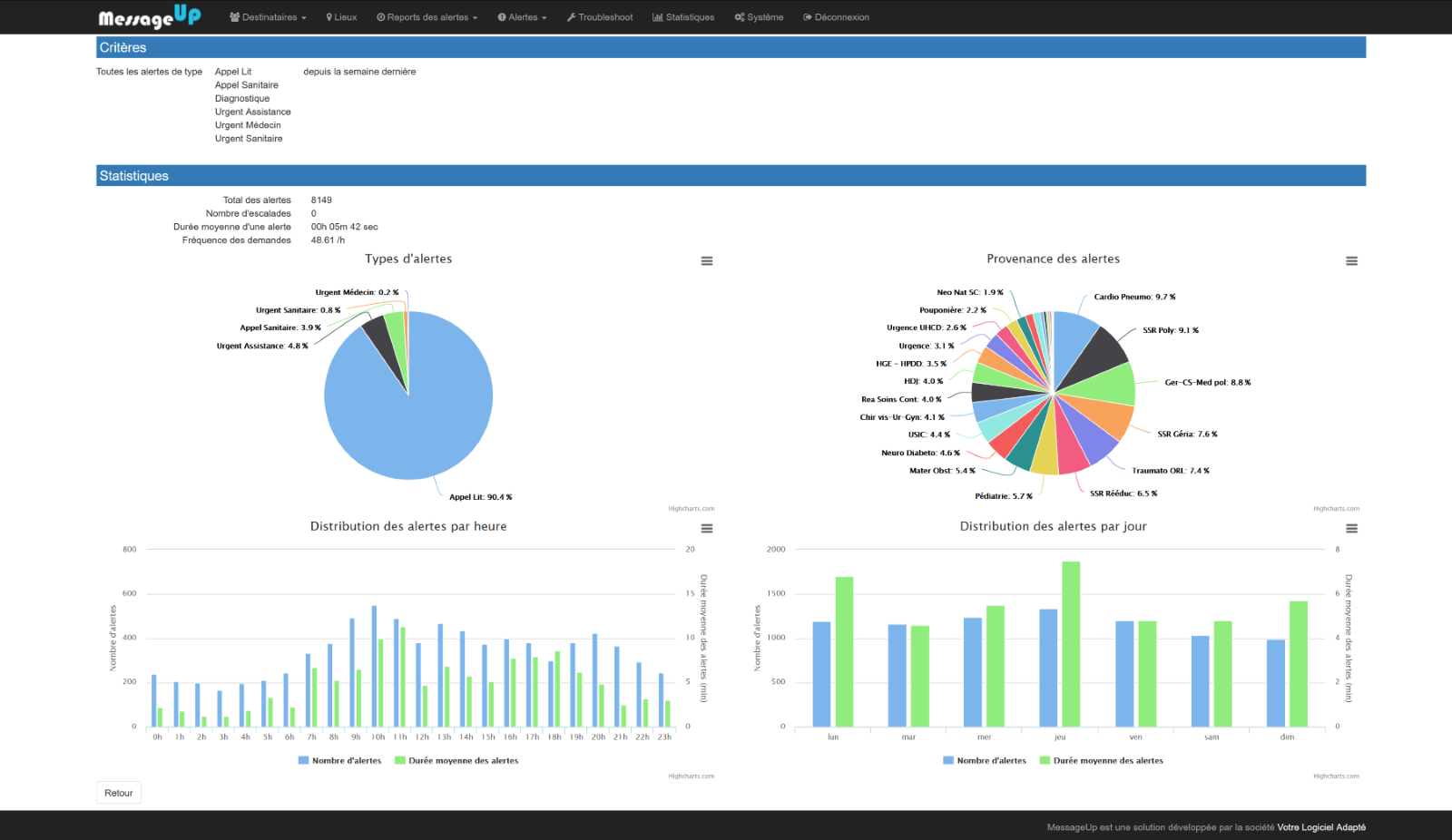The image size is (1452, 840).
Task: Expand the Destinataires dropdown
Action: pos(268,16)
